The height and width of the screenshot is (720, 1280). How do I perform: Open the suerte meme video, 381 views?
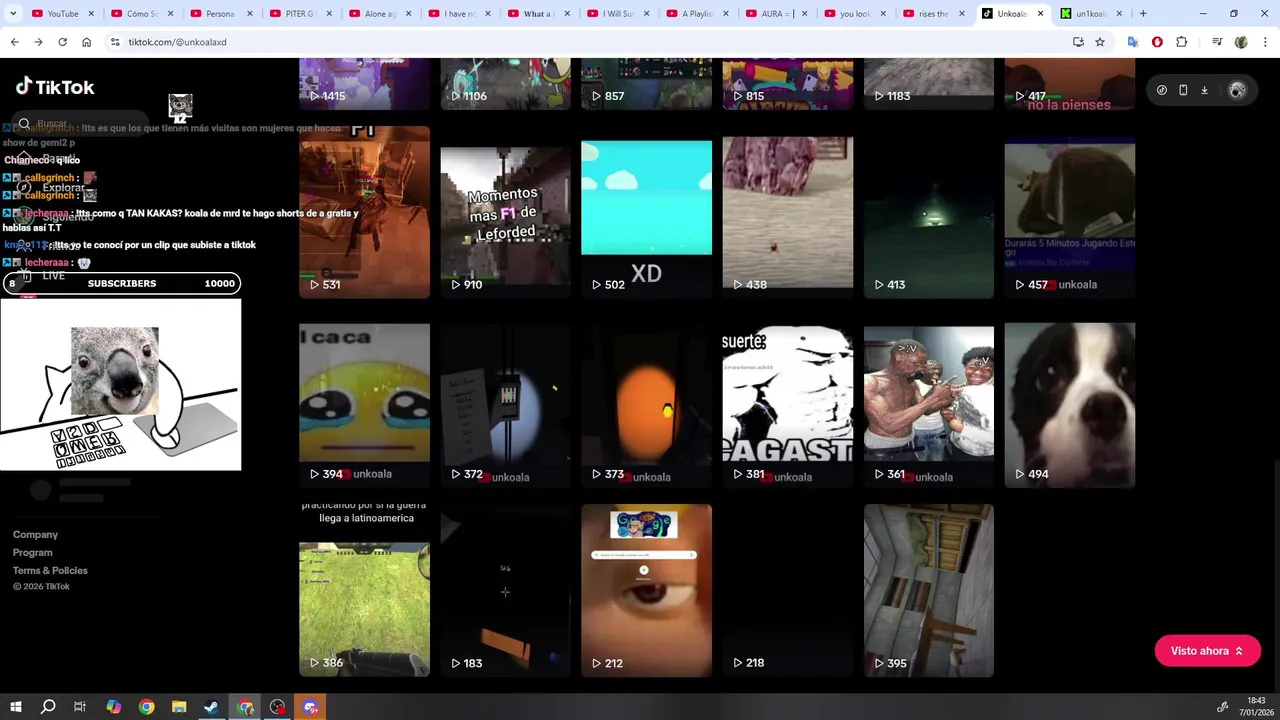point(787,401)
